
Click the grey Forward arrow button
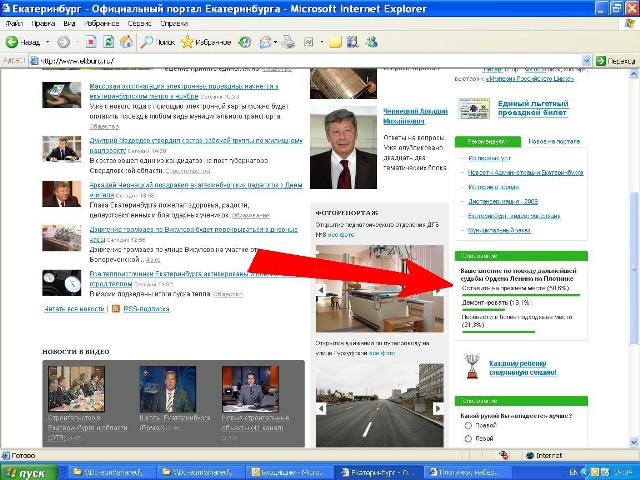coord(63,42)
